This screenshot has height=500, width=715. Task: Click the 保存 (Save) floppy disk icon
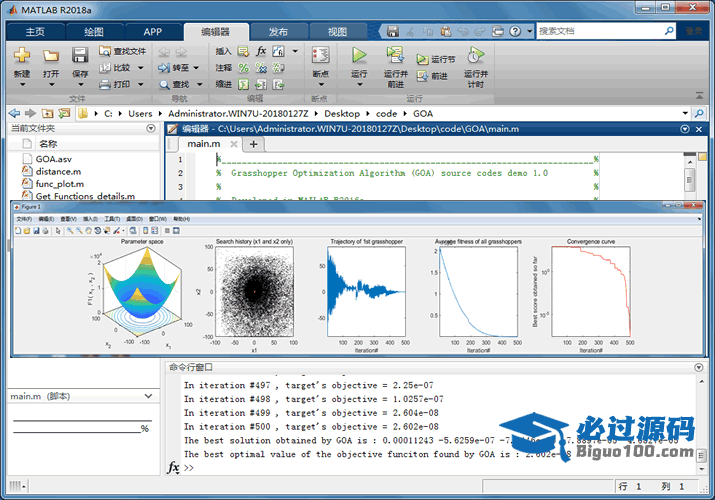click(x=80, y=55)
